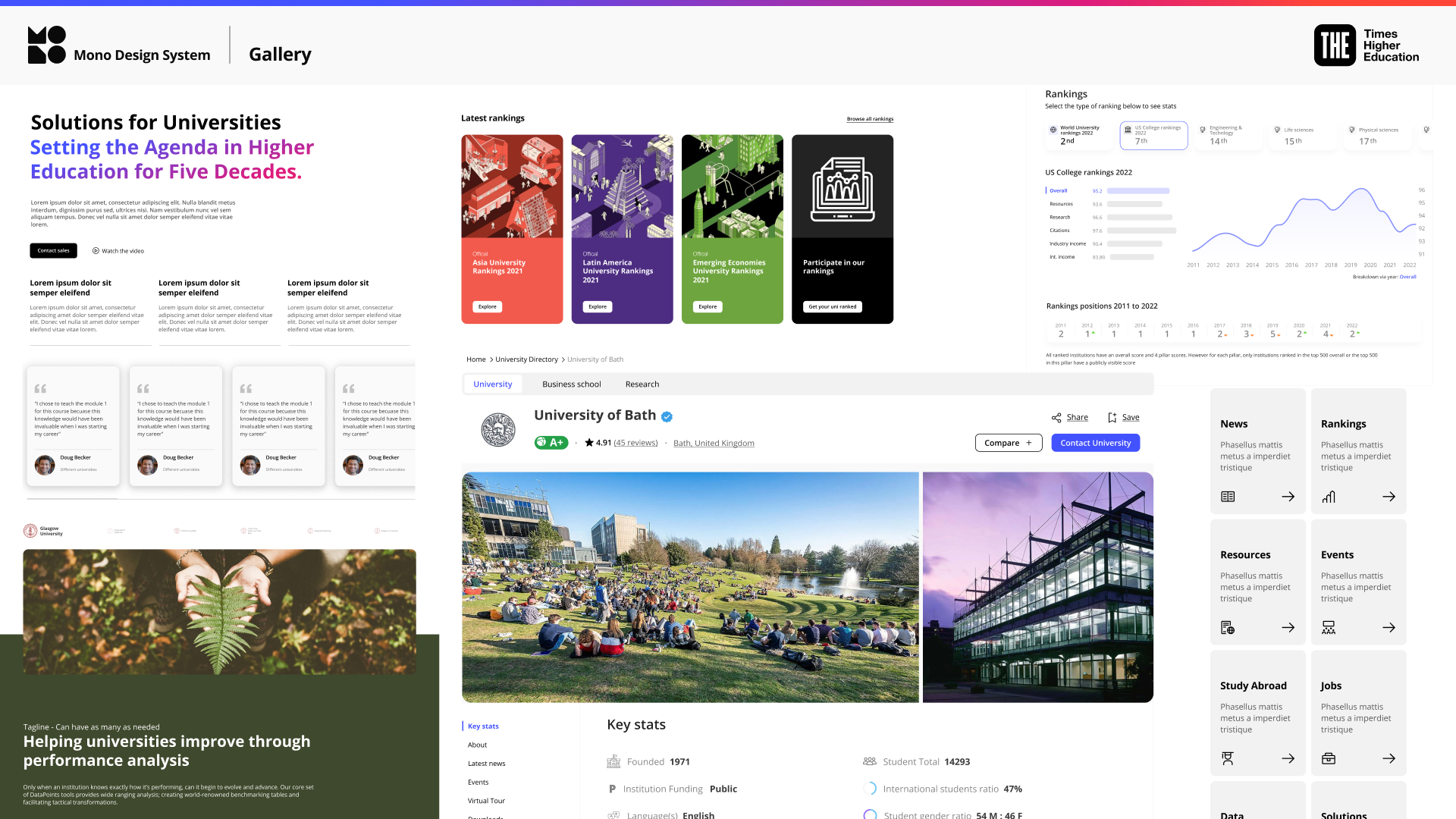Click the Events card arrow

[1389, 628]
